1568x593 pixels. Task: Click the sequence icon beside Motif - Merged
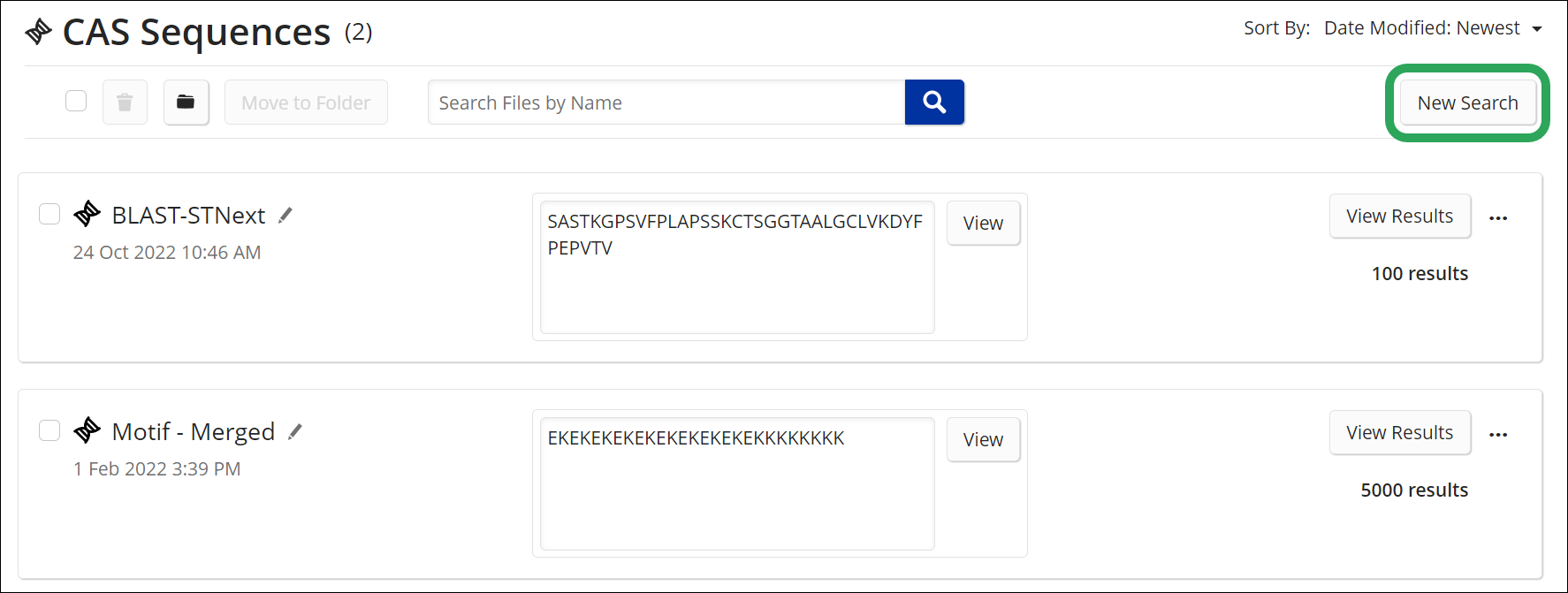[x=87, y=430]
